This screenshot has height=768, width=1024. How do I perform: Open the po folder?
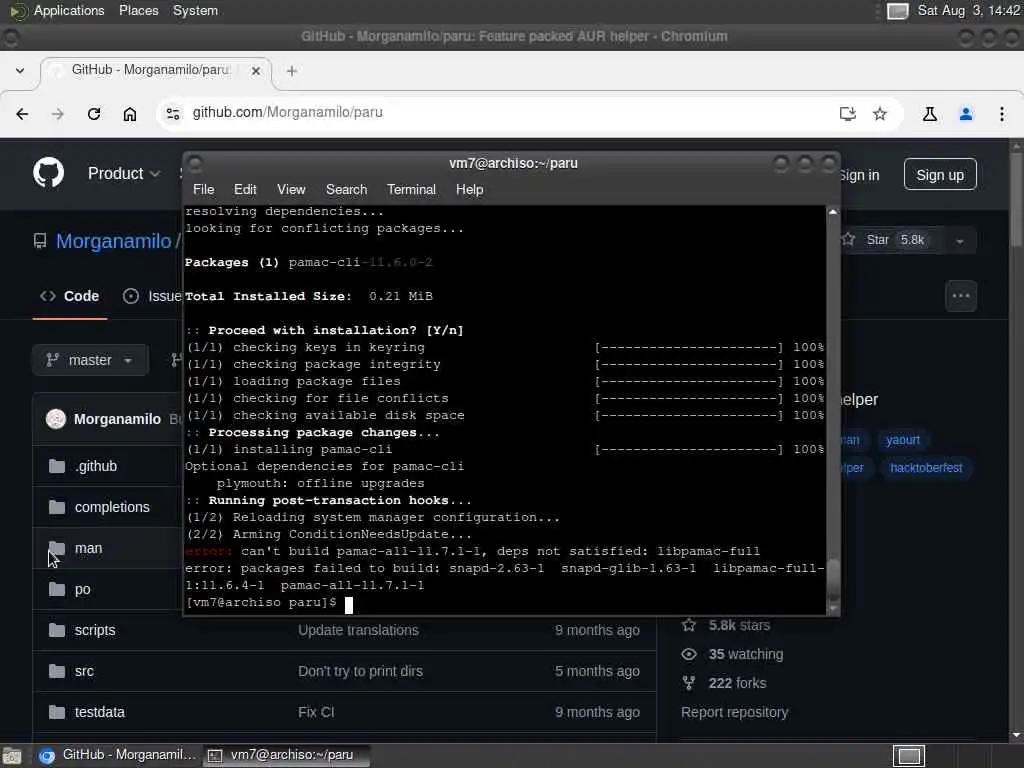click(x=82, y=589)
